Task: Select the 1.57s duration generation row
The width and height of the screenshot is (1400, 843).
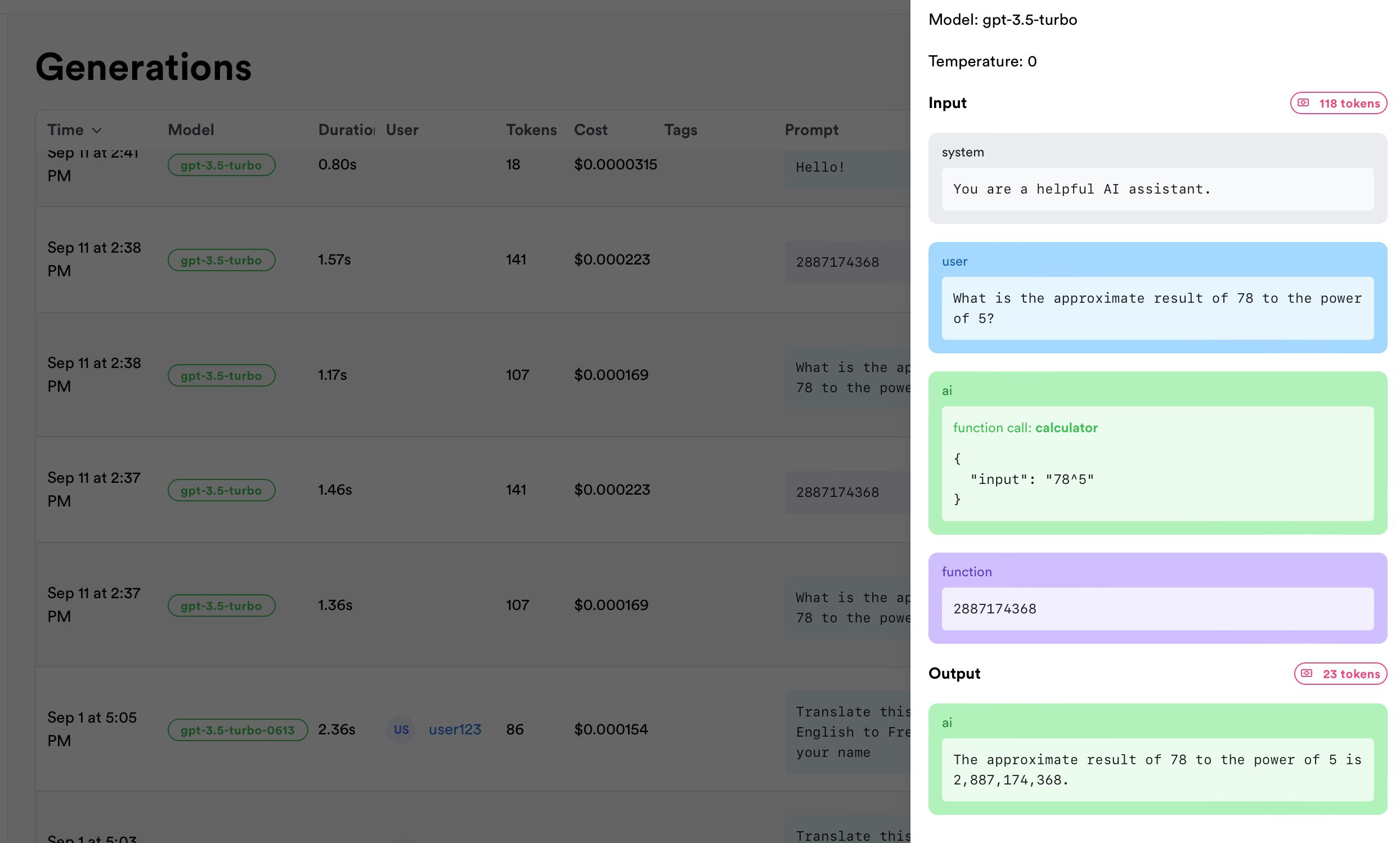Action: coord(334,259)
